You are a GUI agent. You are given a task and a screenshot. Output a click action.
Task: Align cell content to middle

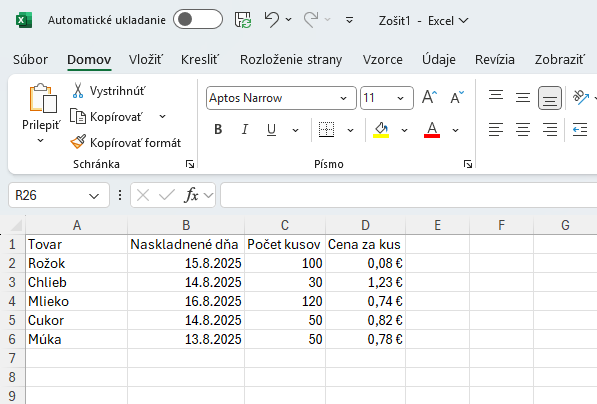pyautogui.click(x=523, y=97)
